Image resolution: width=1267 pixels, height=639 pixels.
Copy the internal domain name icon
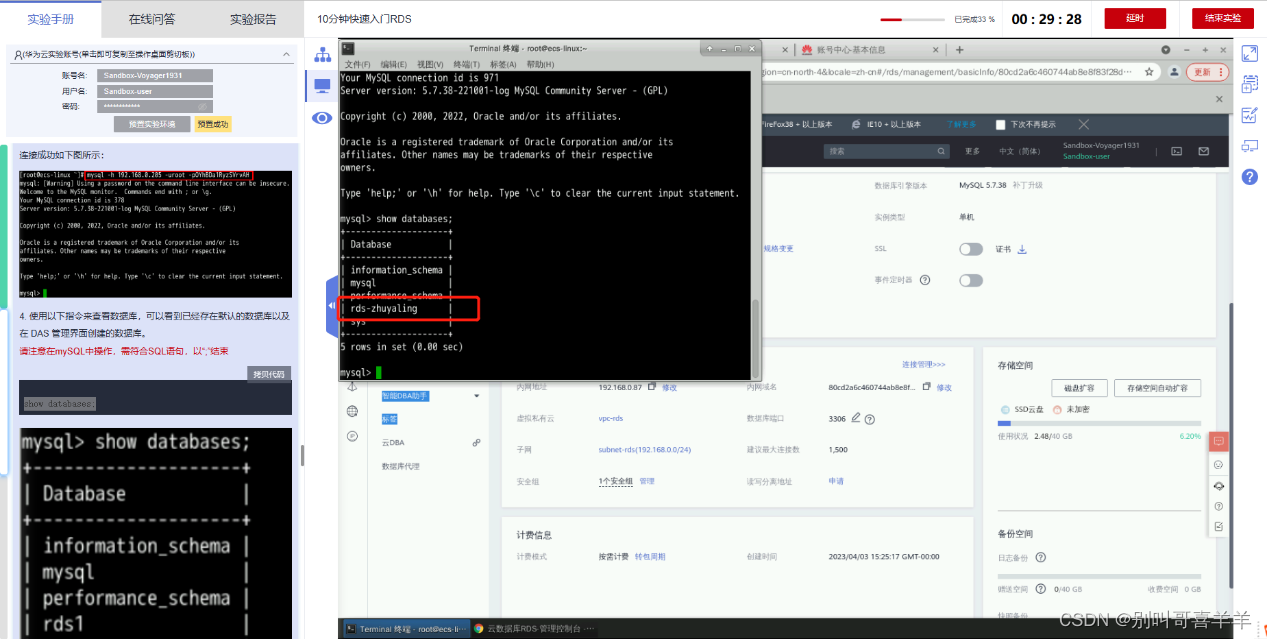click(x=926, y=386)
